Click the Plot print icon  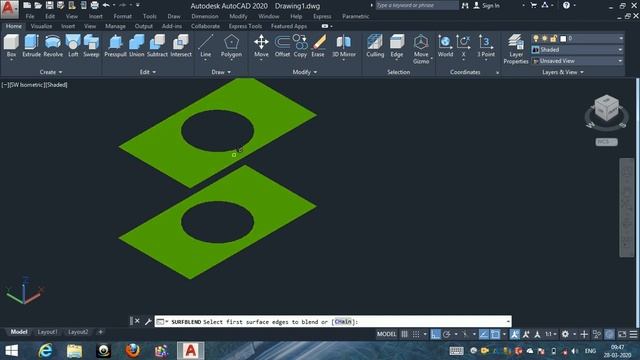pyautogui.click(x=94, y=5)
